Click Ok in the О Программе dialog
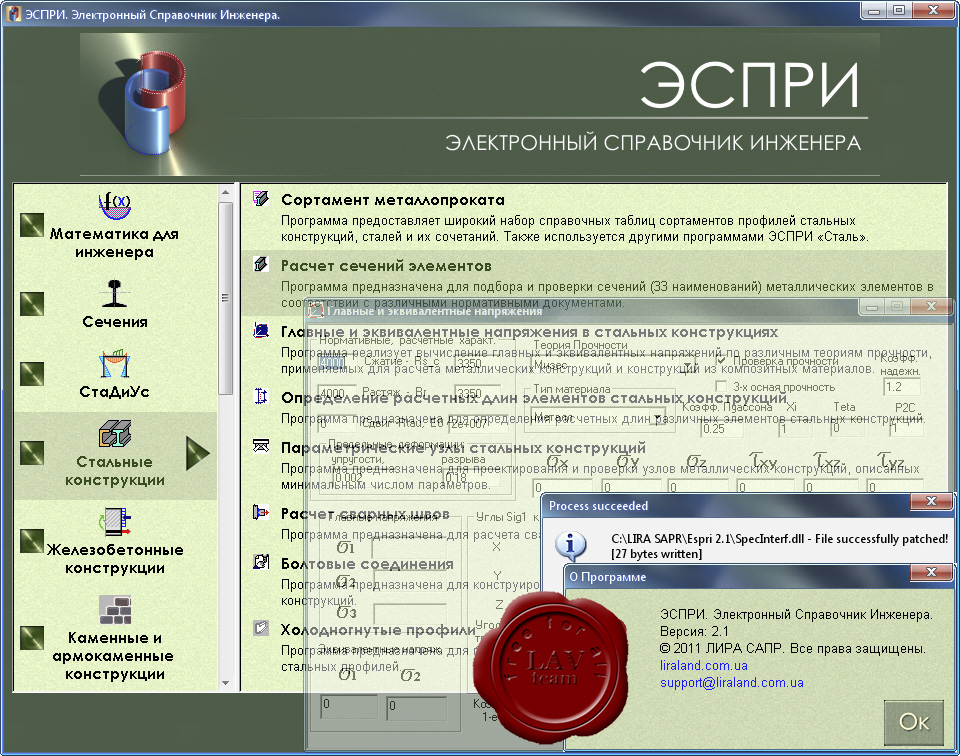960x756 pixels. (913, 722)
